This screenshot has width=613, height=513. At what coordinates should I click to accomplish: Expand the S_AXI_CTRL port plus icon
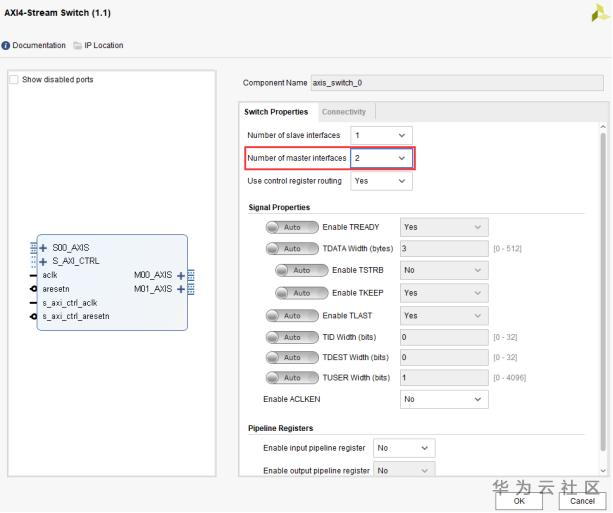pyautogui.click(x=43, y=260)
